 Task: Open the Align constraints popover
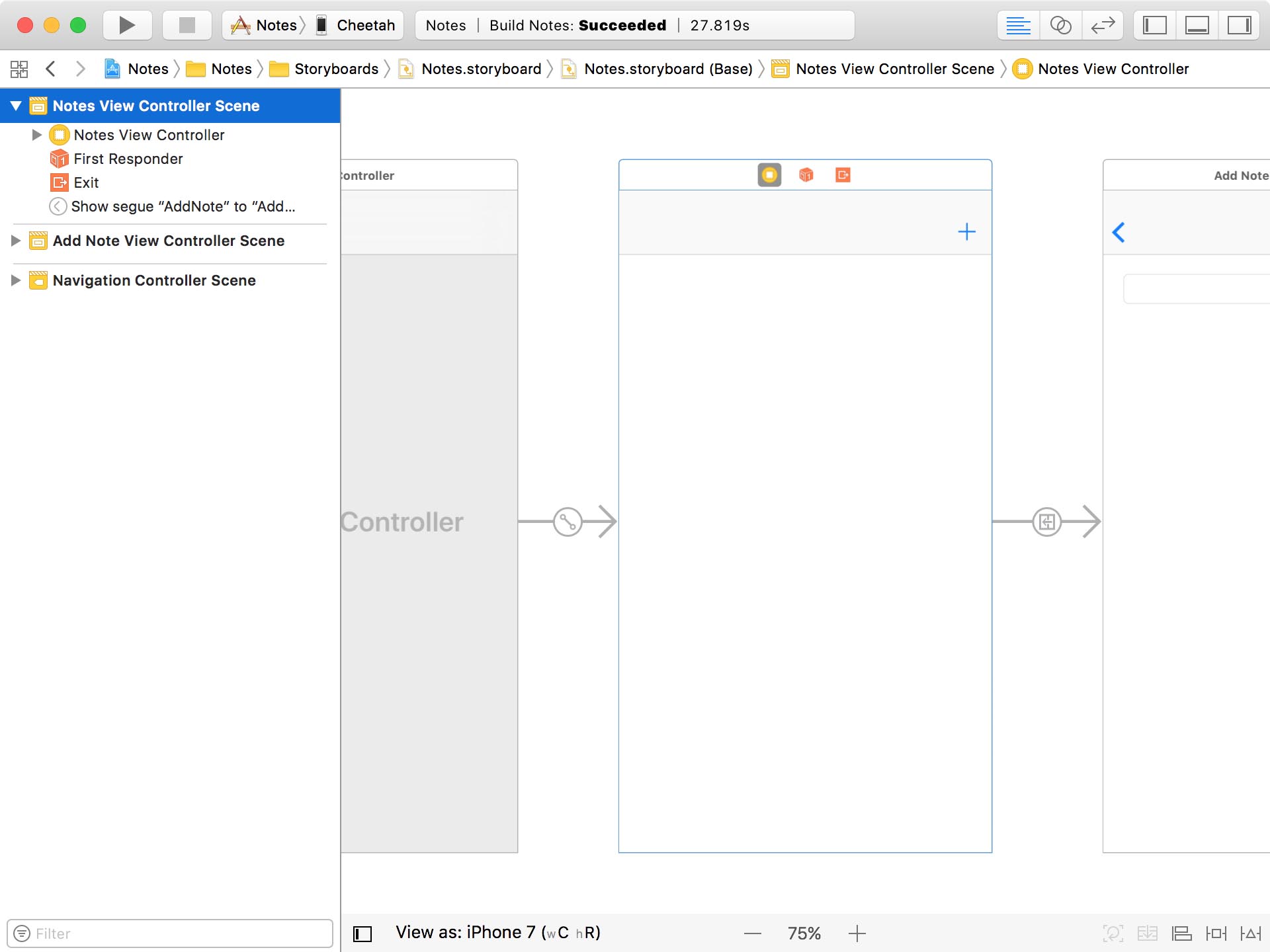coord(1181,933)
